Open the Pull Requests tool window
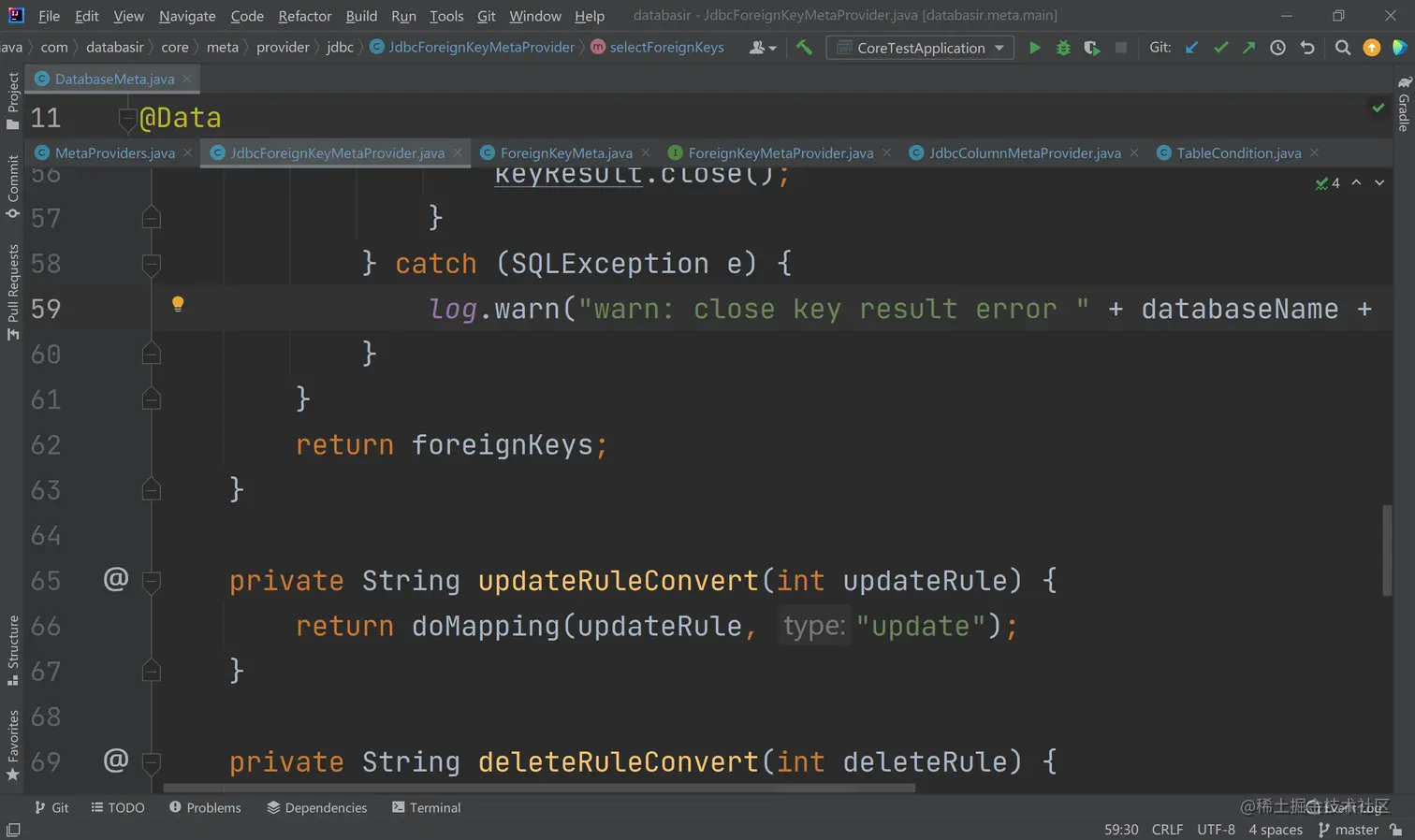This screenshot has height=840, width=1415. coord(12,292)
